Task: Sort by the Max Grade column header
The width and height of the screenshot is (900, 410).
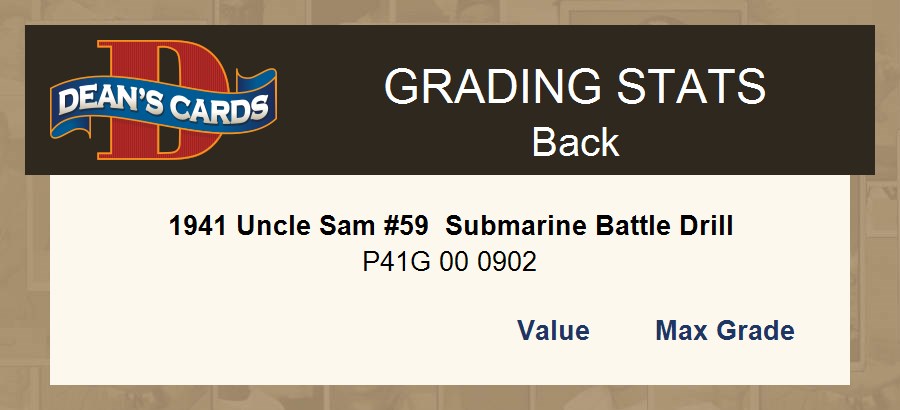Action: point(724,331)
